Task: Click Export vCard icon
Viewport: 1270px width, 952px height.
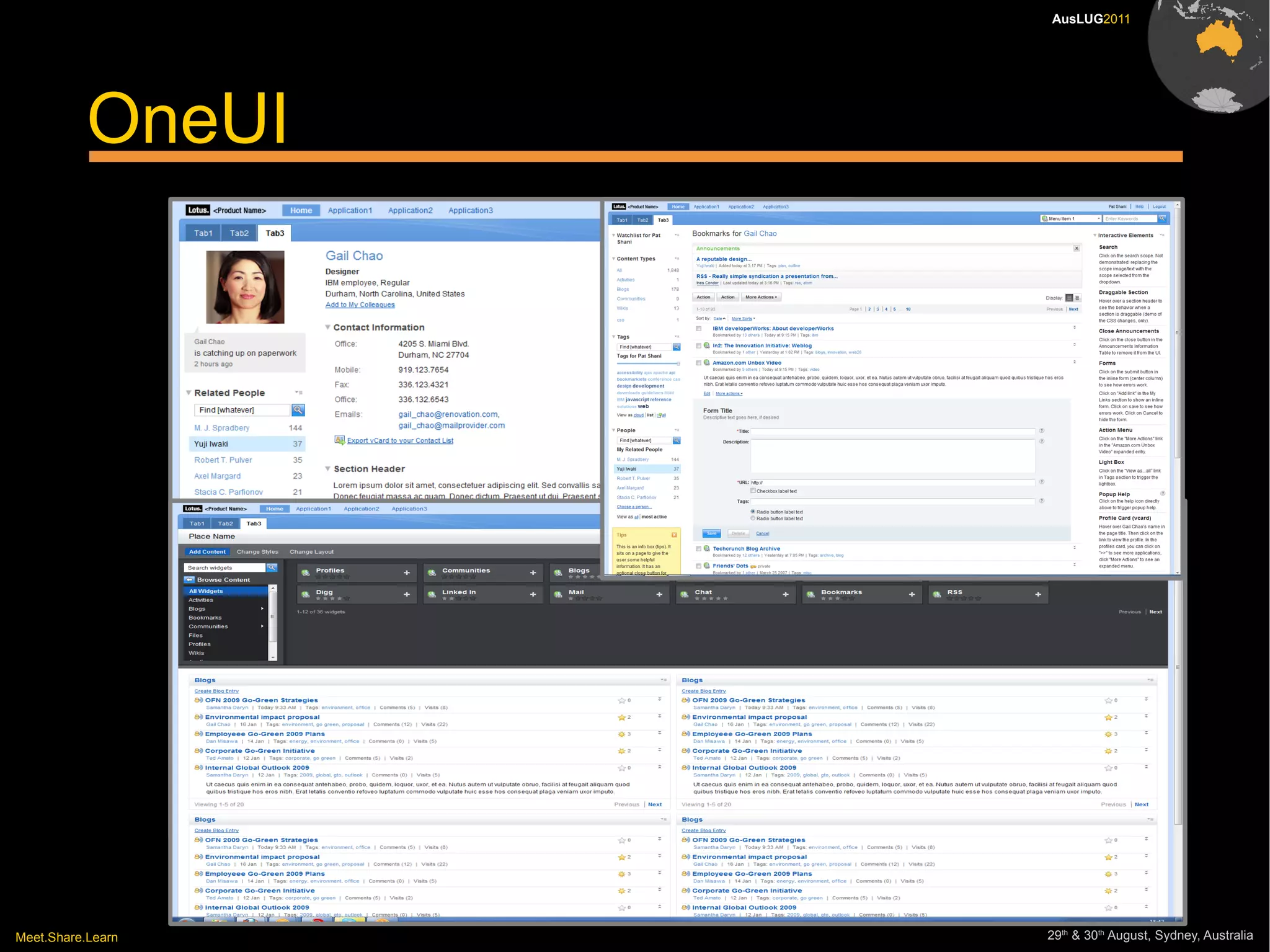Action: coord(339,440)
